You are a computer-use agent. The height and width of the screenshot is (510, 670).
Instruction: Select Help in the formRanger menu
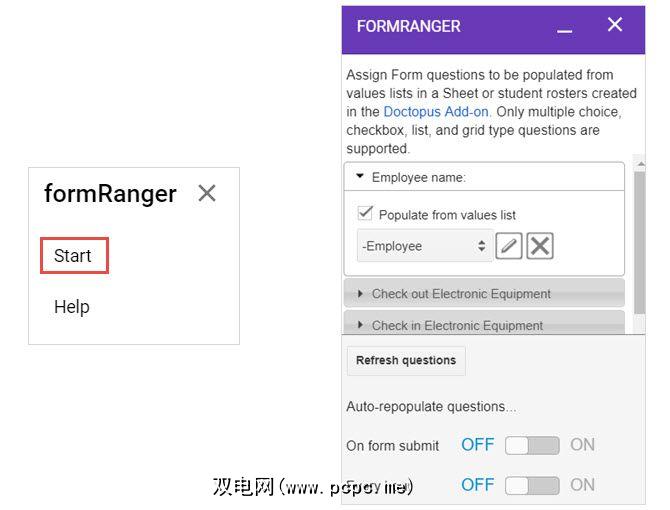pyautogui.click(x=72, y=307)
